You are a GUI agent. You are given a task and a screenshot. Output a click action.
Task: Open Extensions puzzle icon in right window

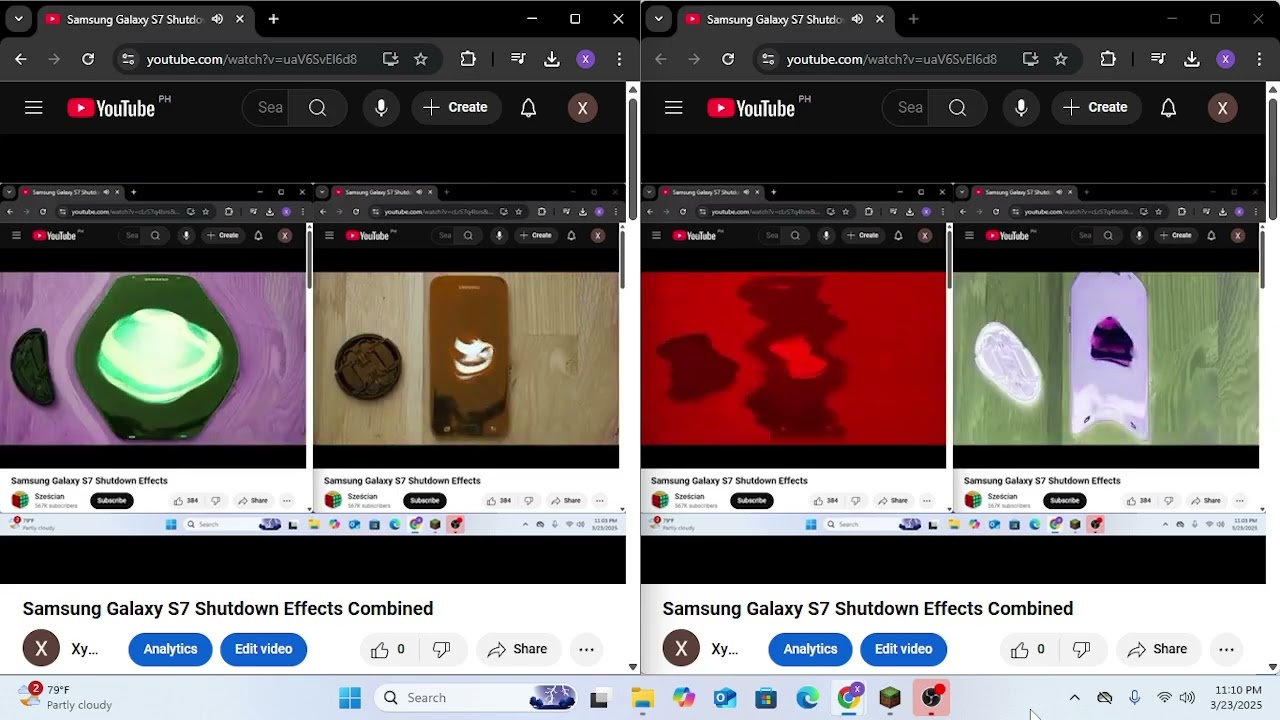click(1108, 59)
